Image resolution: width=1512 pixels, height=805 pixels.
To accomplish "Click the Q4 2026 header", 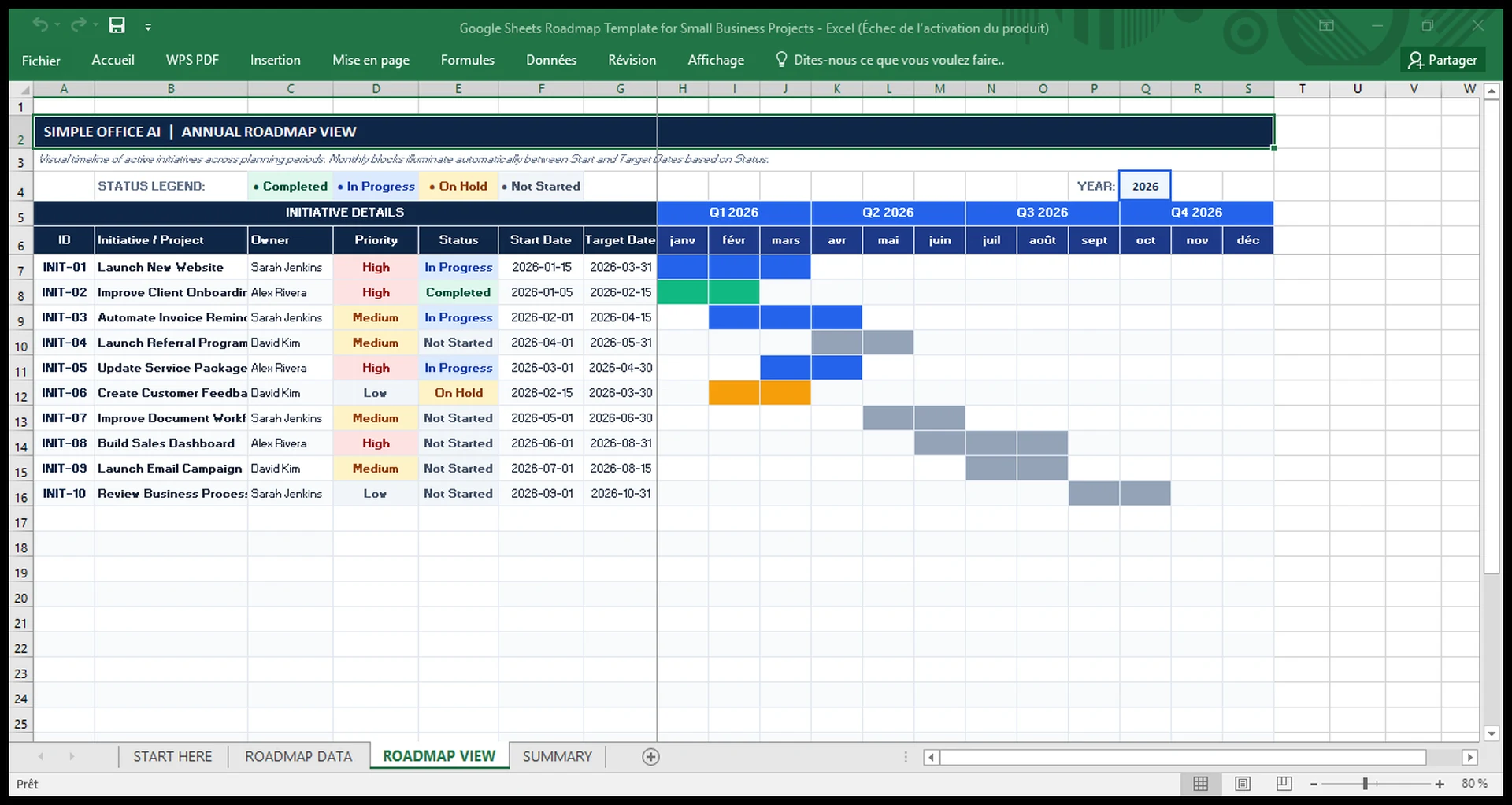I will tap(1196, 213).
